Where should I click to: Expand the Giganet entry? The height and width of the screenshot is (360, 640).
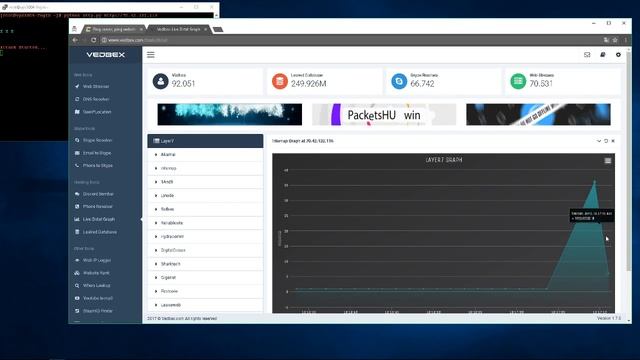pos(205,278)
